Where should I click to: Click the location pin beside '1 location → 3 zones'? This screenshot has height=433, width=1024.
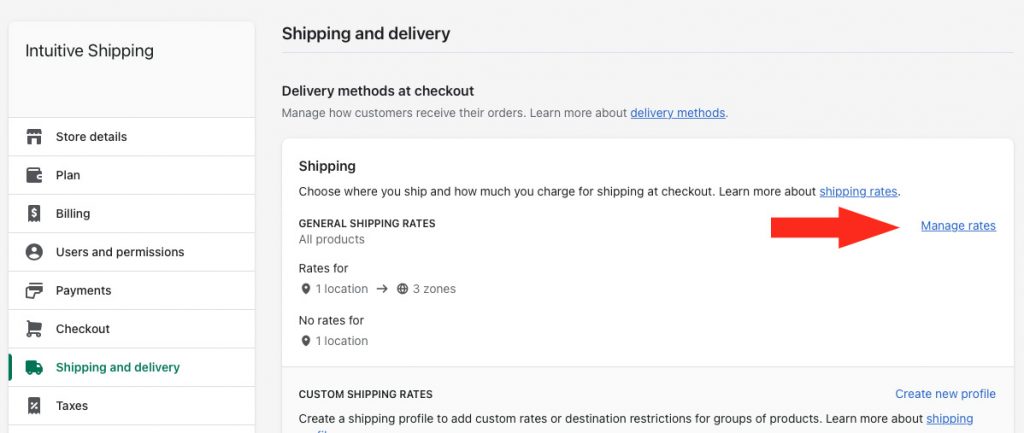point(305,289)
